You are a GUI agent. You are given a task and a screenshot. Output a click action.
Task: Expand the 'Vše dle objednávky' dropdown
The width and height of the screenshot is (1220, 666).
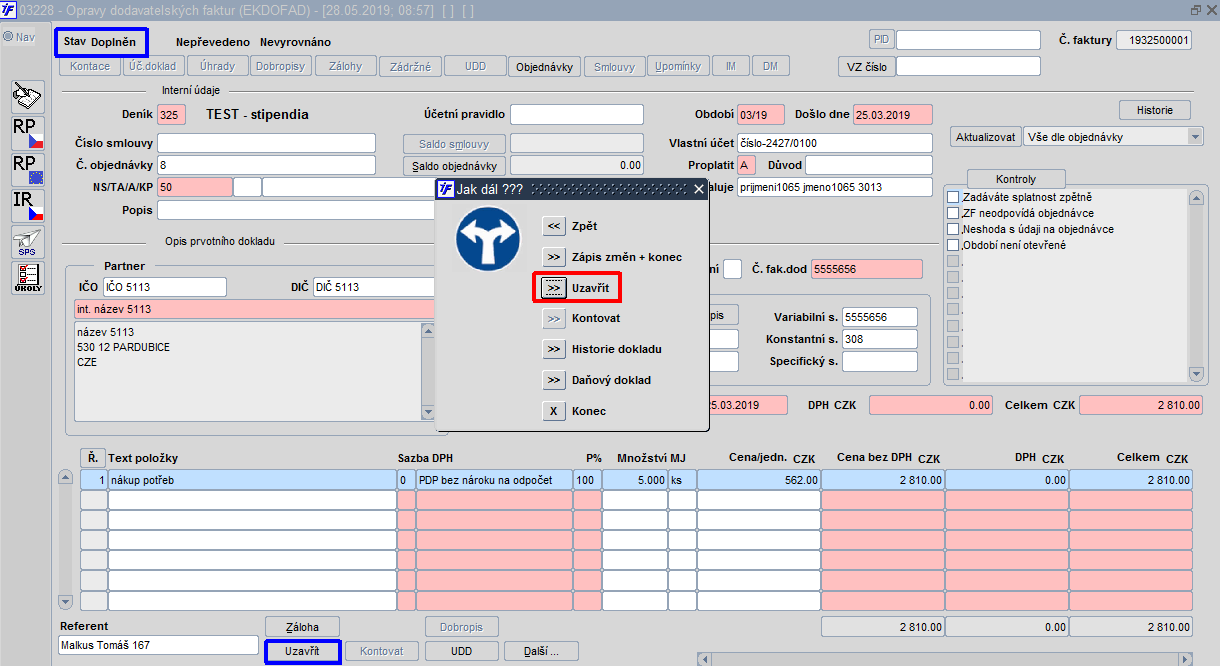click(1195, 136)
